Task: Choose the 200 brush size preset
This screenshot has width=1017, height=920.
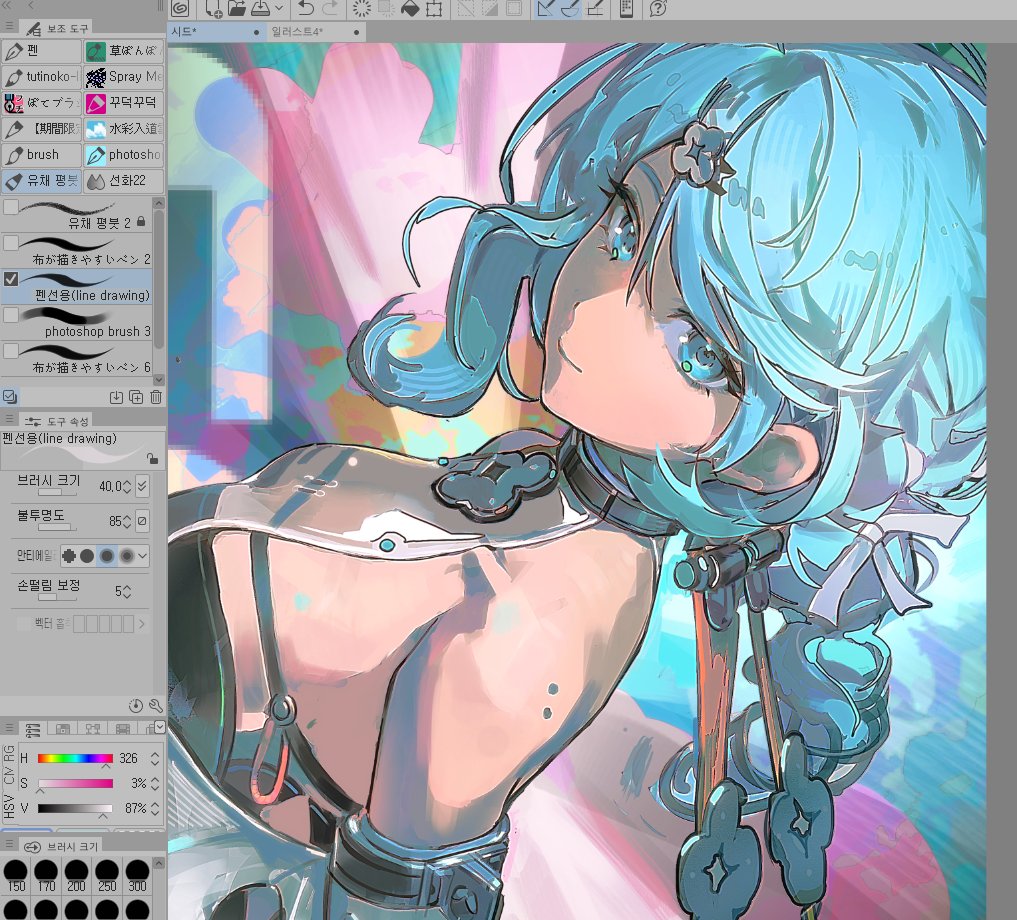Action: tap(76, 877)
